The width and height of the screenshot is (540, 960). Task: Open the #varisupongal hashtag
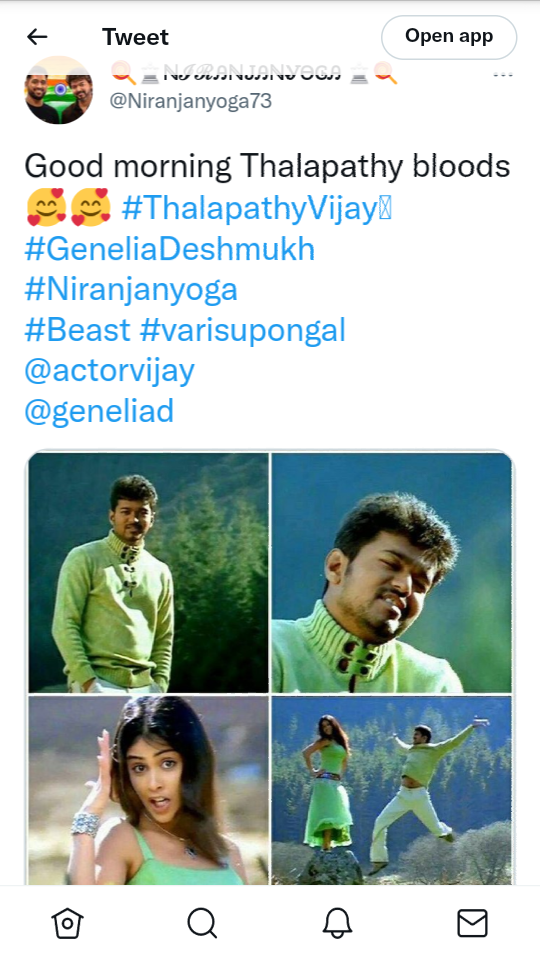[x=242, y=331]
